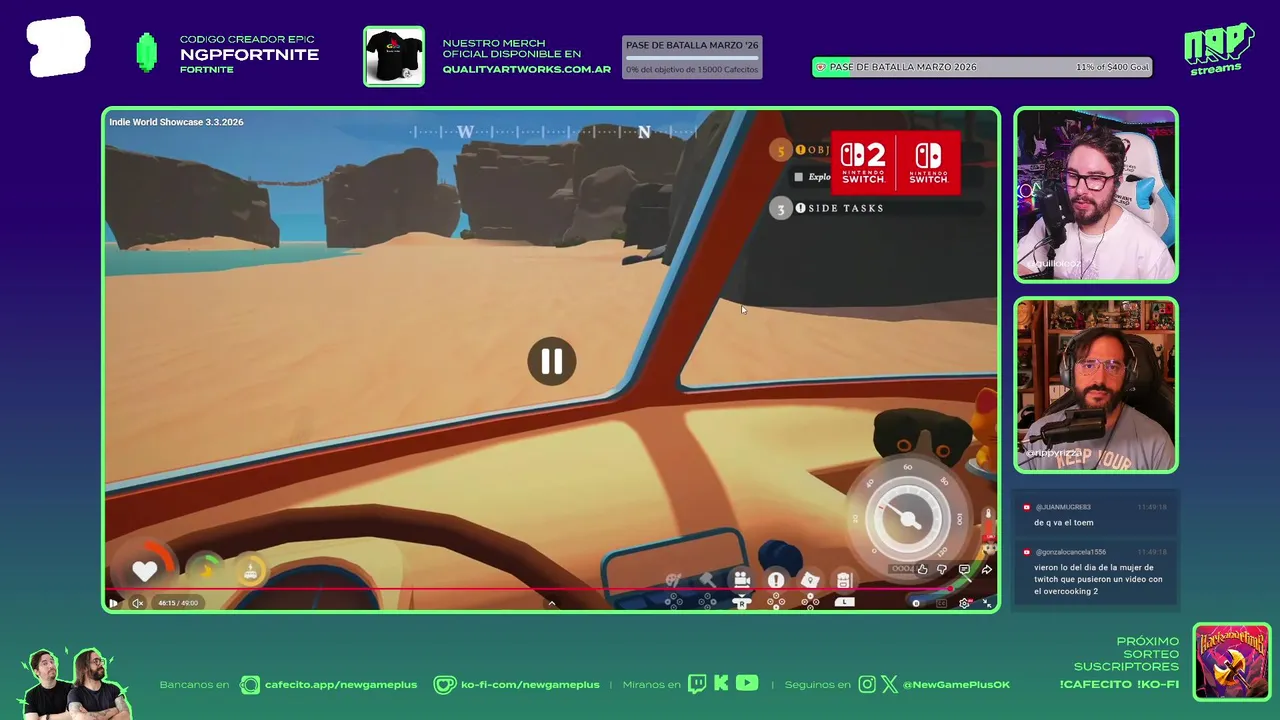Expand the SIDE TASKS list
This screenshot has width=1280, height=720.
tap(845, 208)
